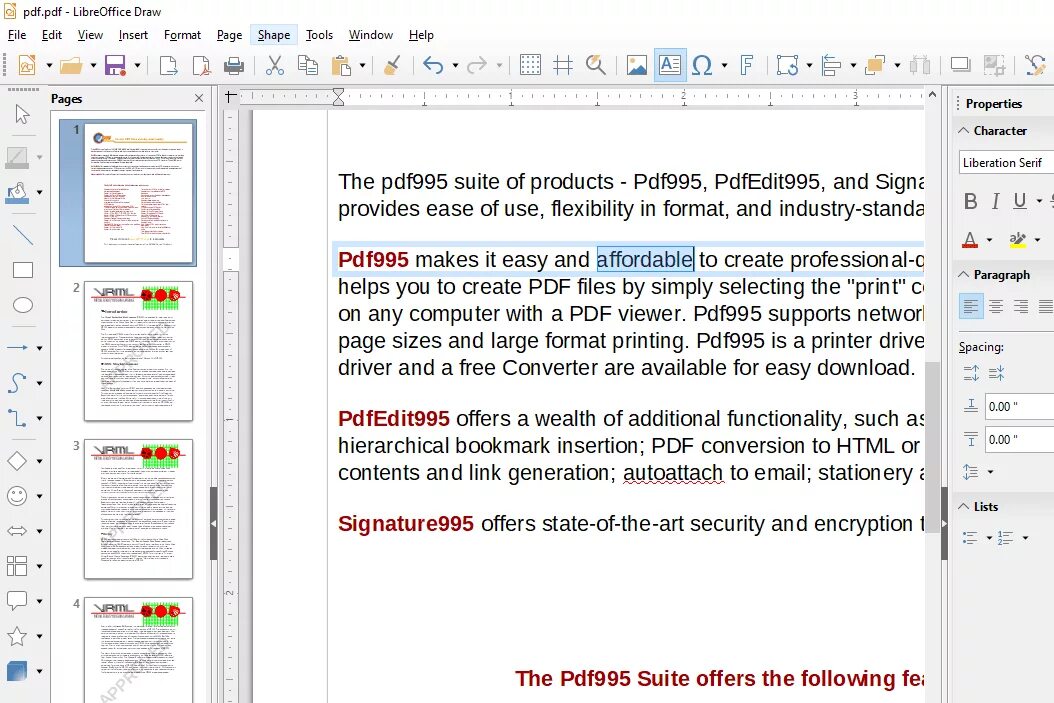Image resolution: width=1054 pixels, height=703 pixels.
Task: Undo the last action
Action: point(434,65)
